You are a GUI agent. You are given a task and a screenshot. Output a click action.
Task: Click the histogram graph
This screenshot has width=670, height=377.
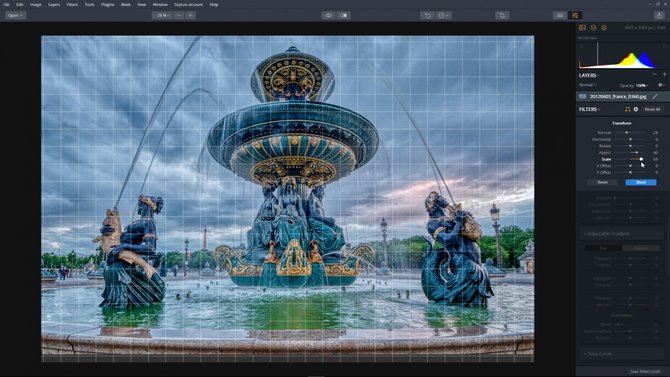click(x=622, y=55)
